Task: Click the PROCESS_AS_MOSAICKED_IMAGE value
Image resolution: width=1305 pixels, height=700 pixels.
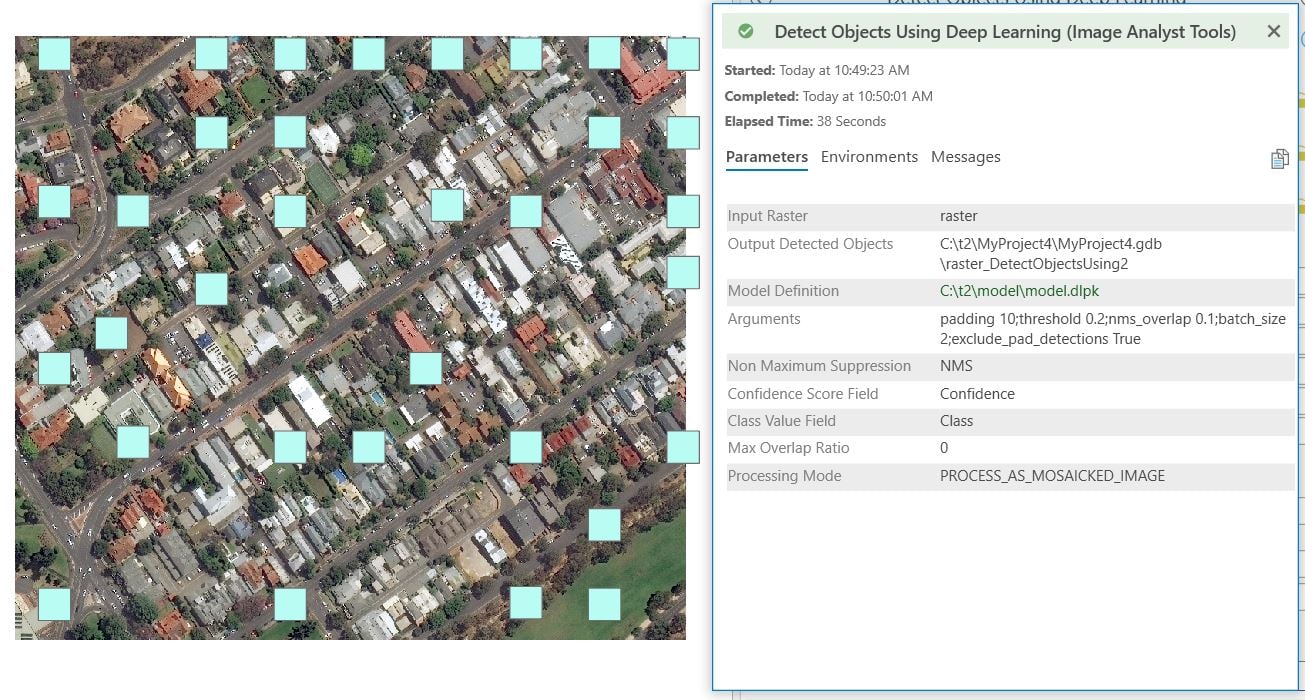Action: click(x=1053, y=476)
